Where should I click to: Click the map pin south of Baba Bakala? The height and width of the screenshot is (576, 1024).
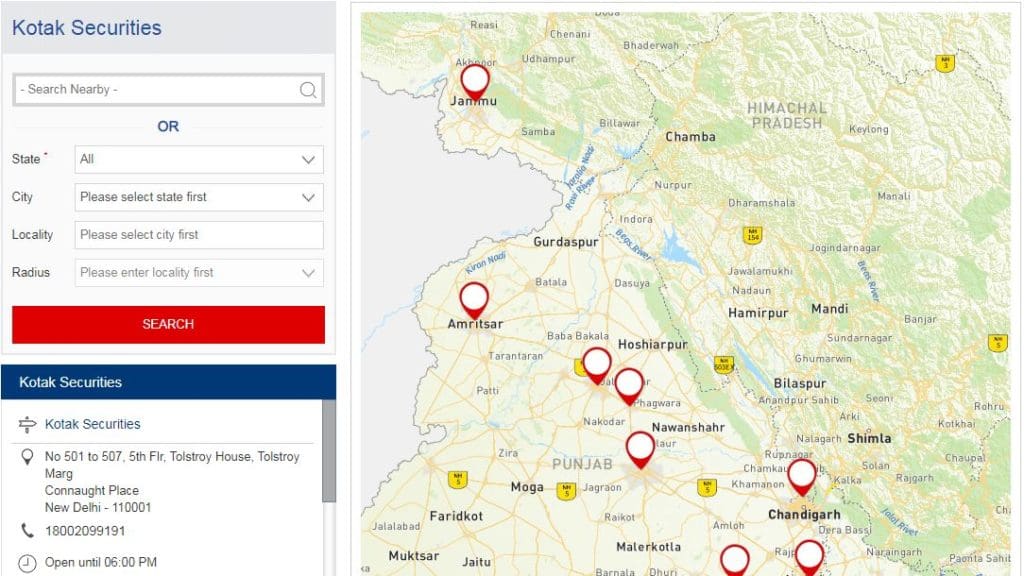pos(597,366)
